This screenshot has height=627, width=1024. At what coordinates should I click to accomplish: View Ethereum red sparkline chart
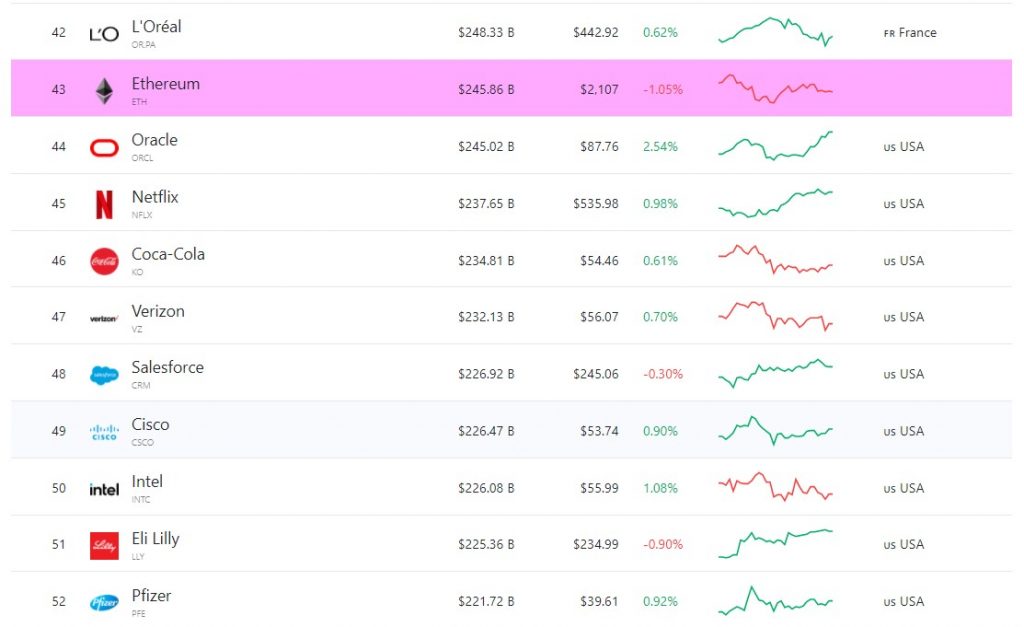click(775, 89)
